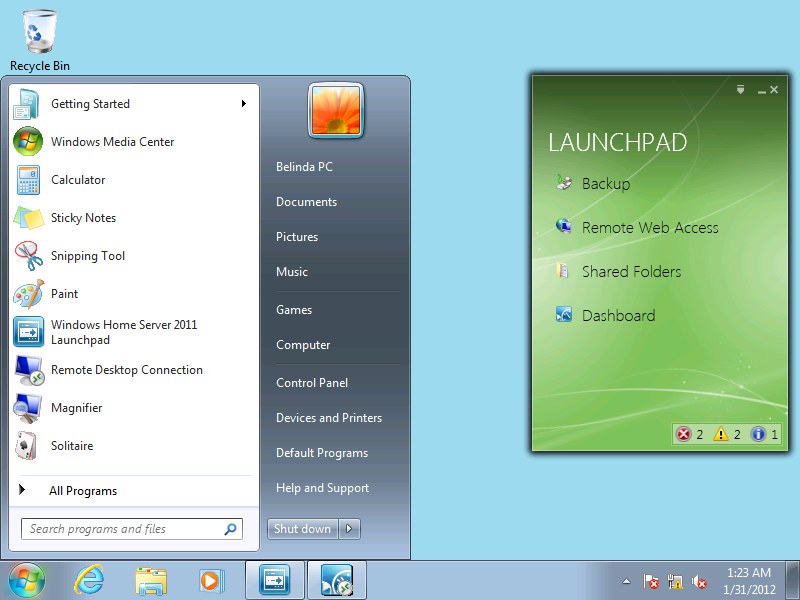
Task: Minimize the Launchpad window
Action: coord(761,90)
